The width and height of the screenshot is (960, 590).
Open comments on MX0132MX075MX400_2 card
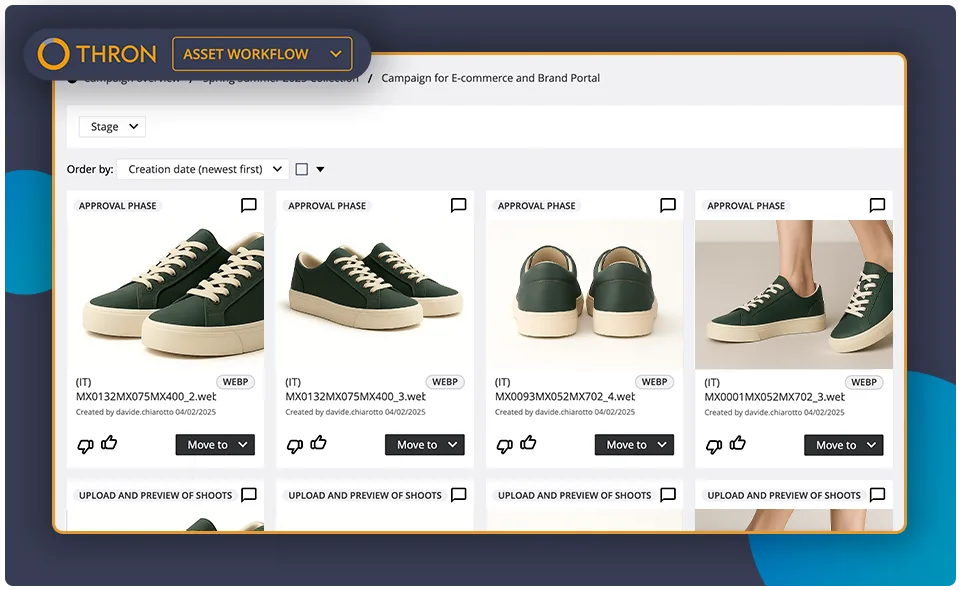pos(249,205)
